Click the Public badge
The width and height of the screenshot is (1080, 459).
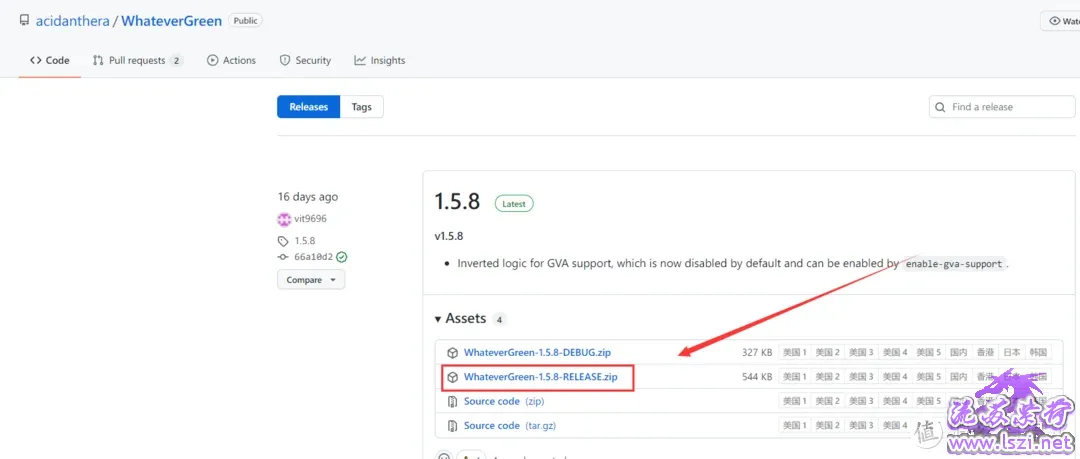245,21
